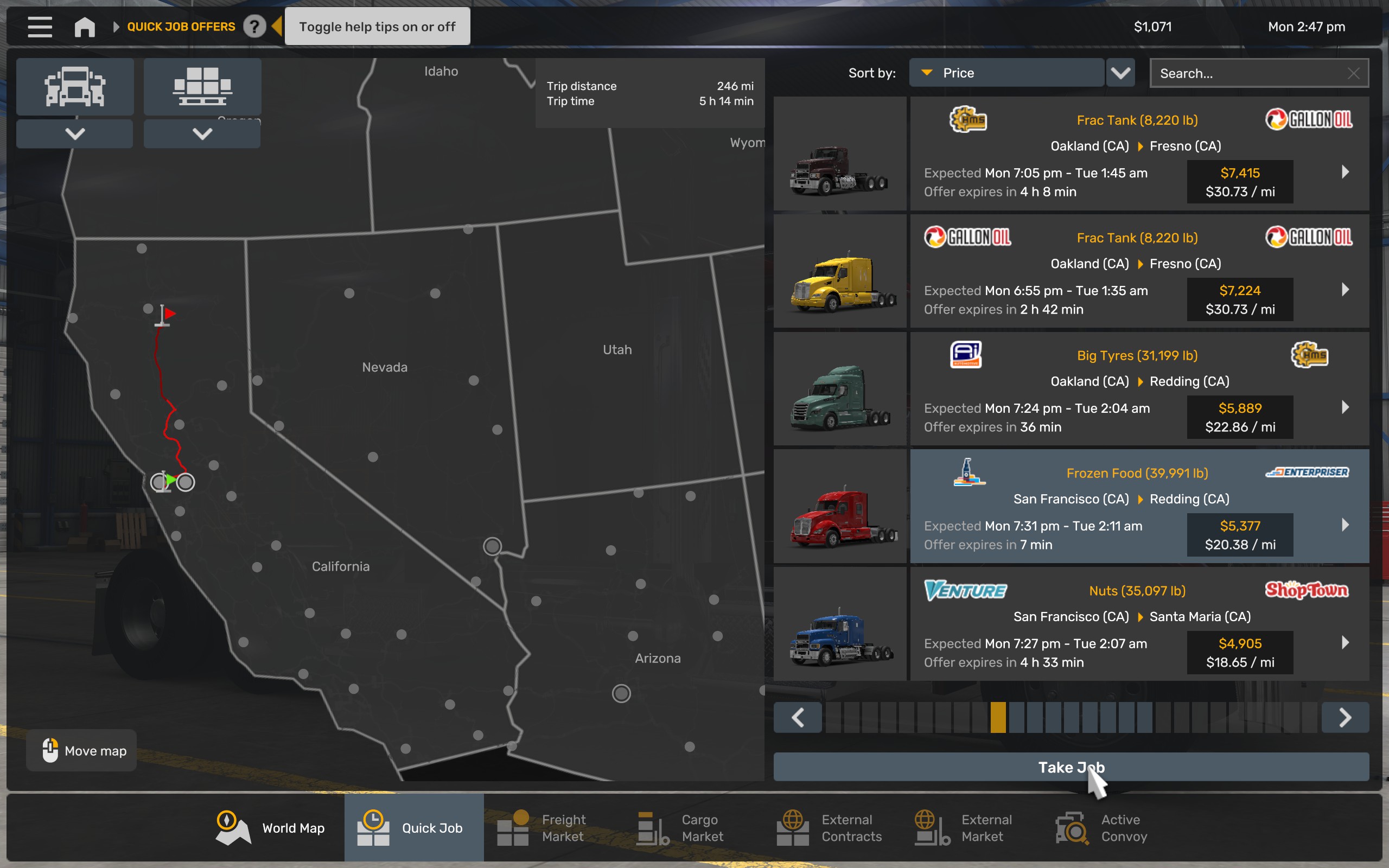This screenshot has width=1389, height=868.
Task: Open the hamburger main menu
Action: pos(40,27)
